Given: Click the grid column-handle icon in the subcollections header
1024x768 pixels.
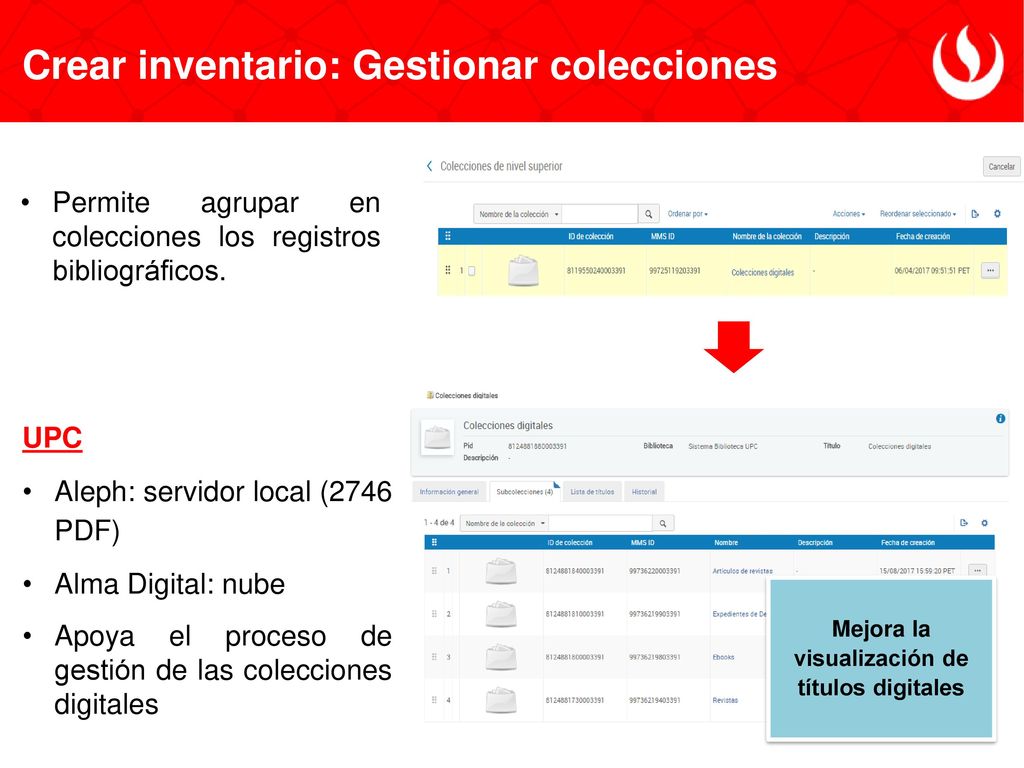Looking at the screenshot, I should pos(434,542).
